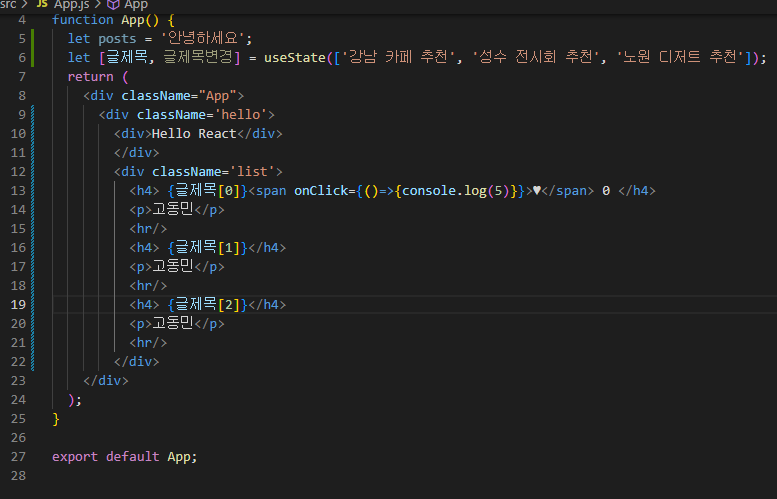Click the closing </div> on line 23

pos(106,381)
